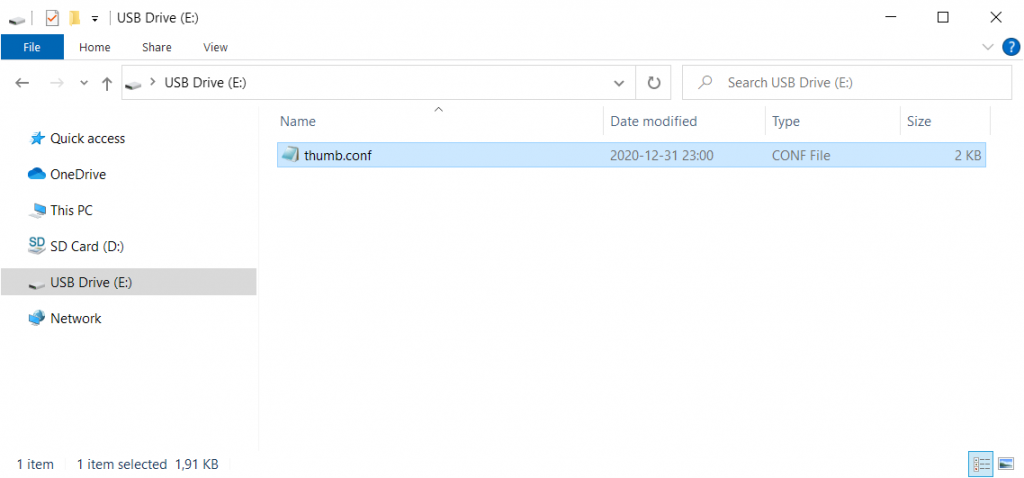Click USB Drive (E:) in address bar
This screenshot has width=1024, height=478.
click(x=205, y=83)
